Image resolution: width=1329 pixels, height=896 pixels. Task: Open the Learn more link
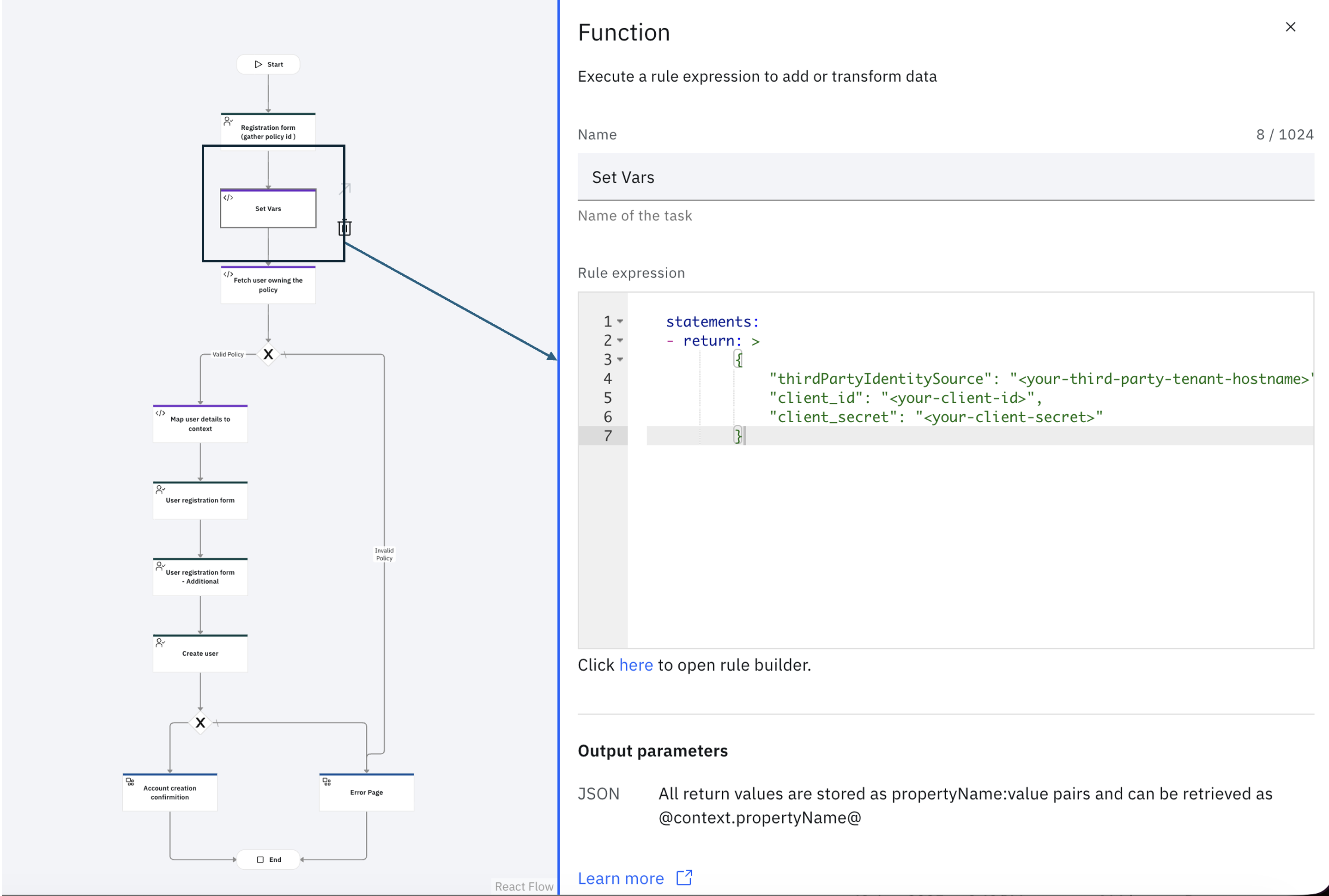click(x=621, y=878)
